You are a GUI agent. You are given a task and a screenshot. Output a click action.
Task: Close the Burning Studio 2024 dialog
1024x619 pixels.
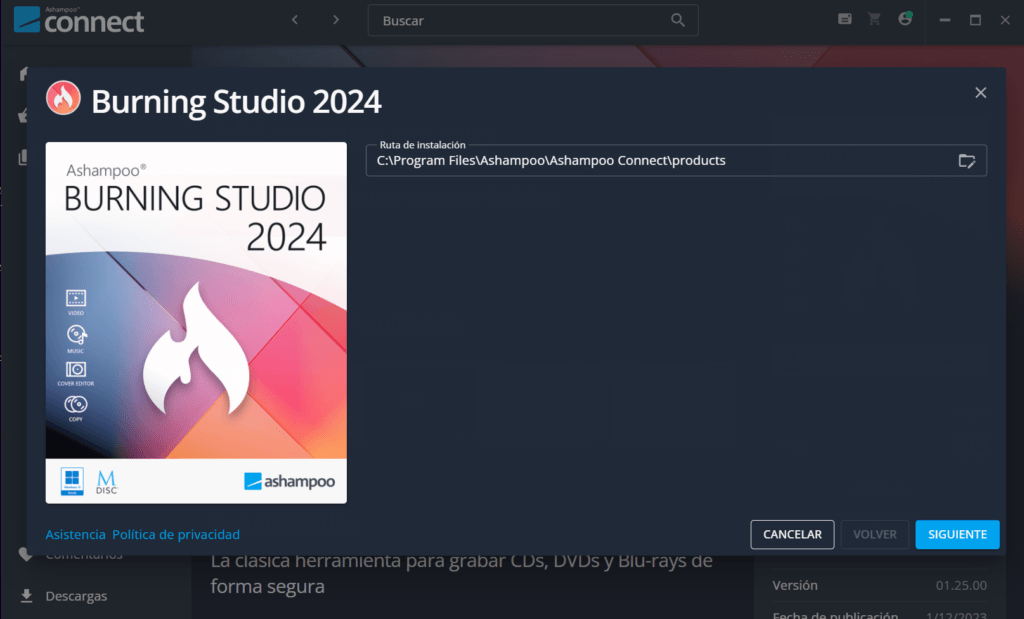pyautogui.click(x=980, y=93)
